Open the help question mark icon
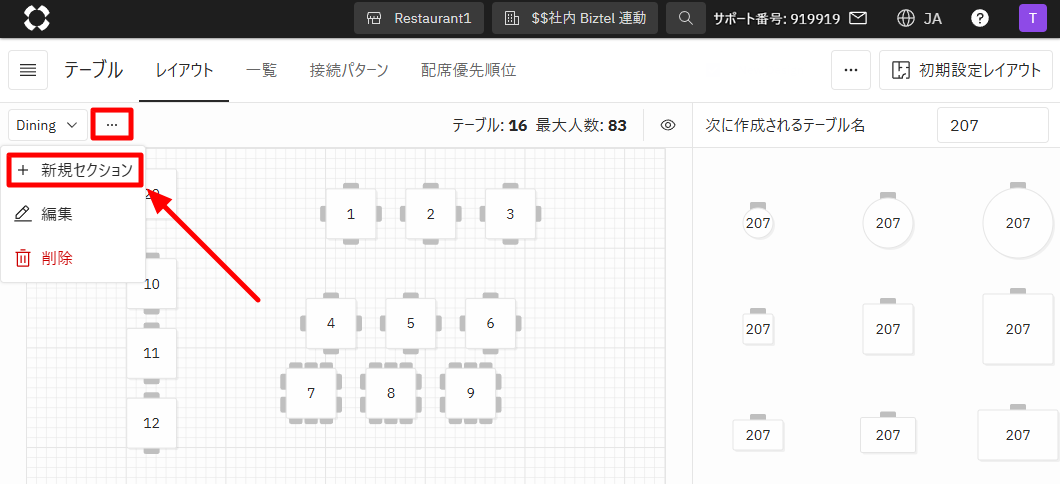The image size is (1060, 484). pyautogui.click(x=980, y=18)
